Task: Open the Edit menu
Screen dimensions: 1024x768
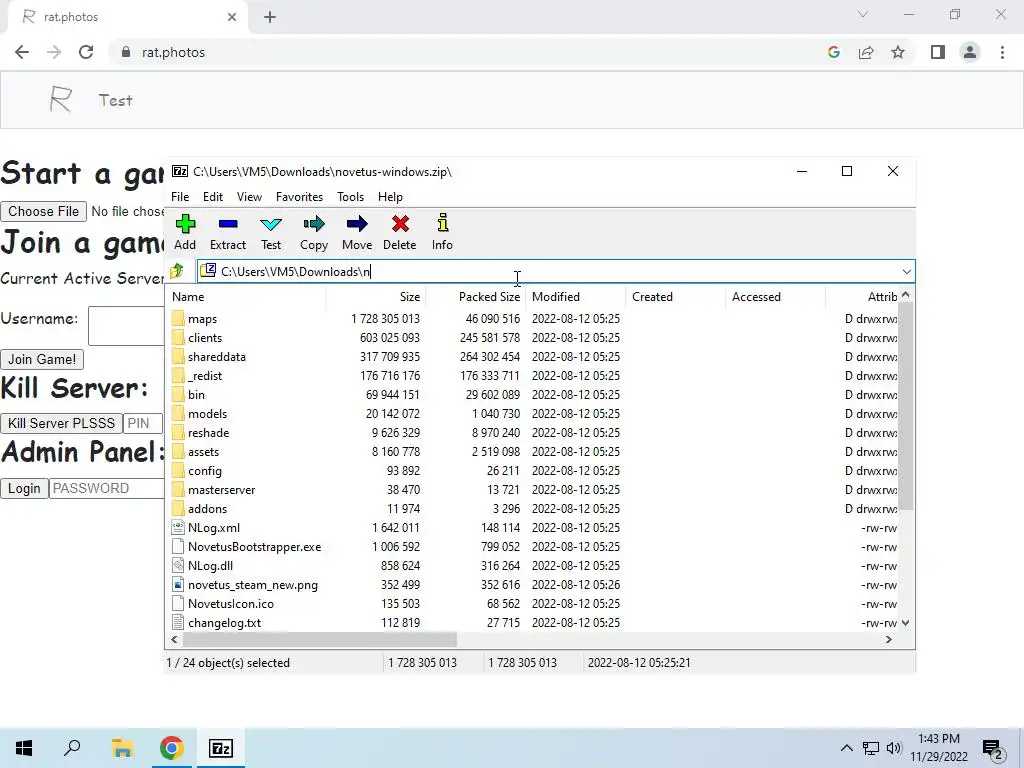Action: point(213,197)
